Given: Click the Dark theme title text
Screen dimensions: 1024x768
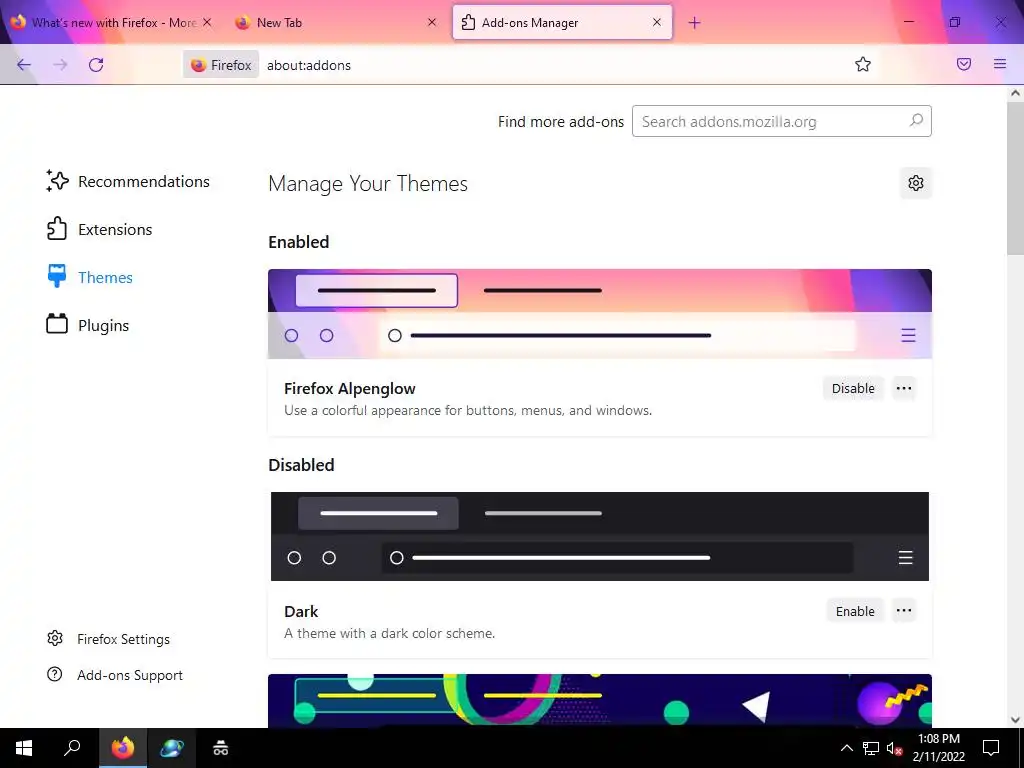Looking at the screenshot, I should 301,611.
